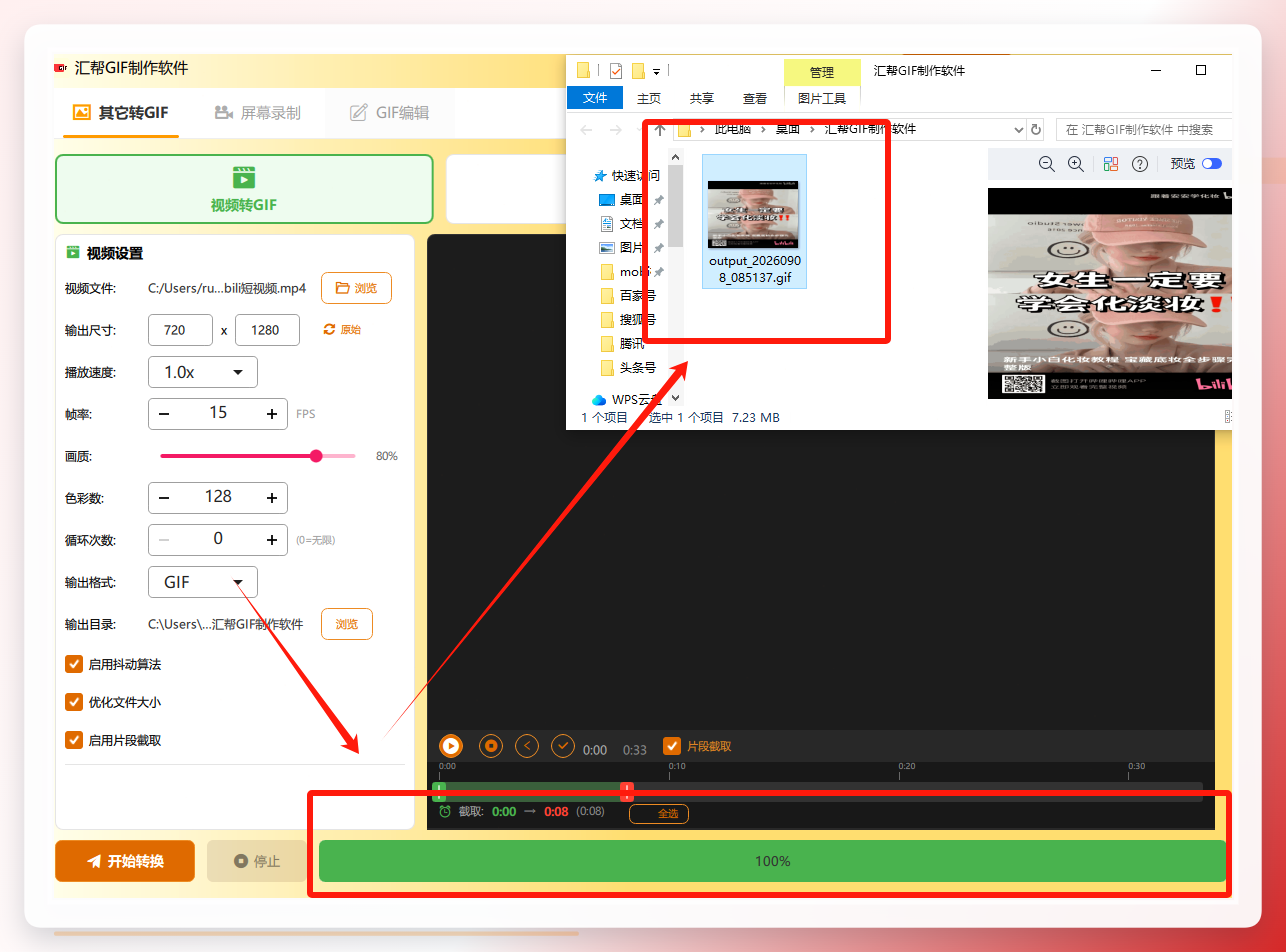The width and height of the screenshot is (1286, 952).
Task: Switch to the 屏幕录制 tab
Action: 258,113
